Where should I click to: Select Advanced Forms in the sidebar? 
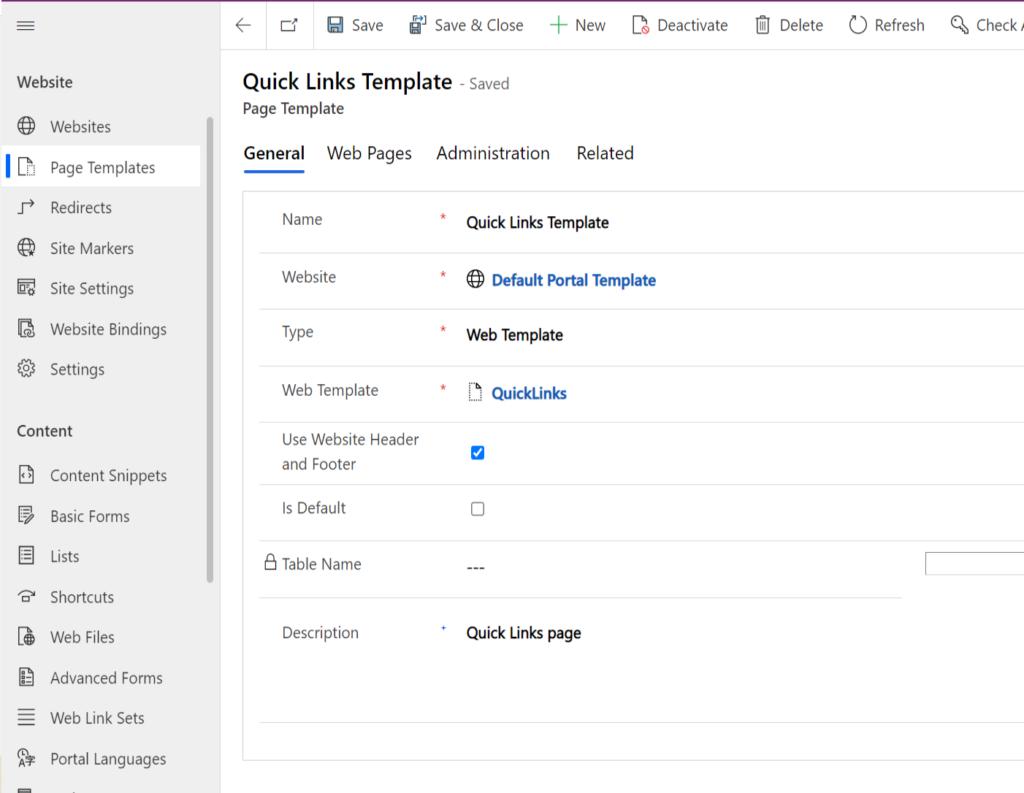106,678
